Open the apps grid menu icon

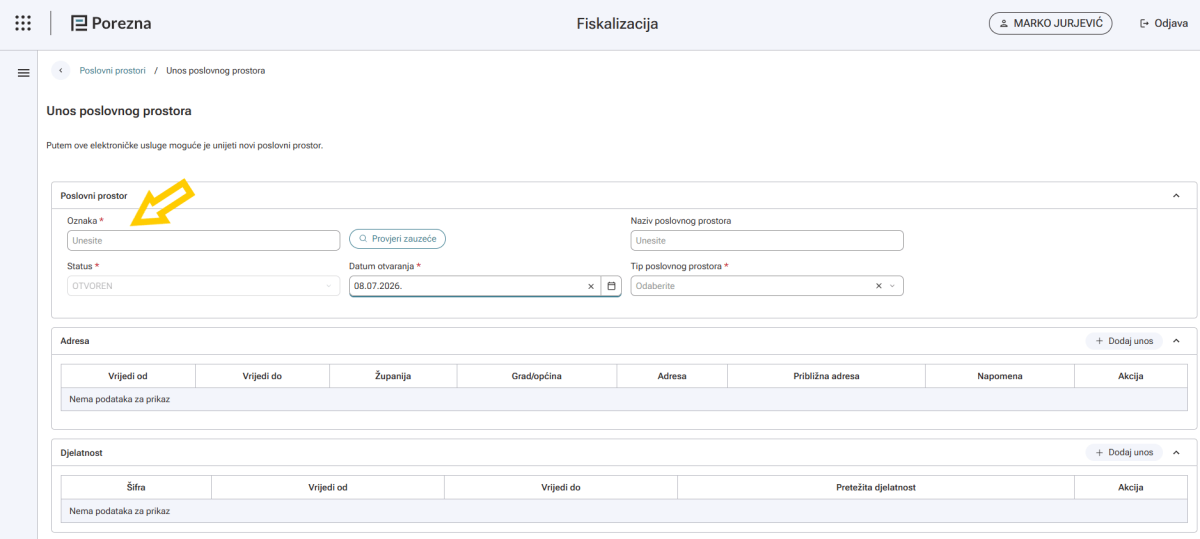[x=23, y=23]
